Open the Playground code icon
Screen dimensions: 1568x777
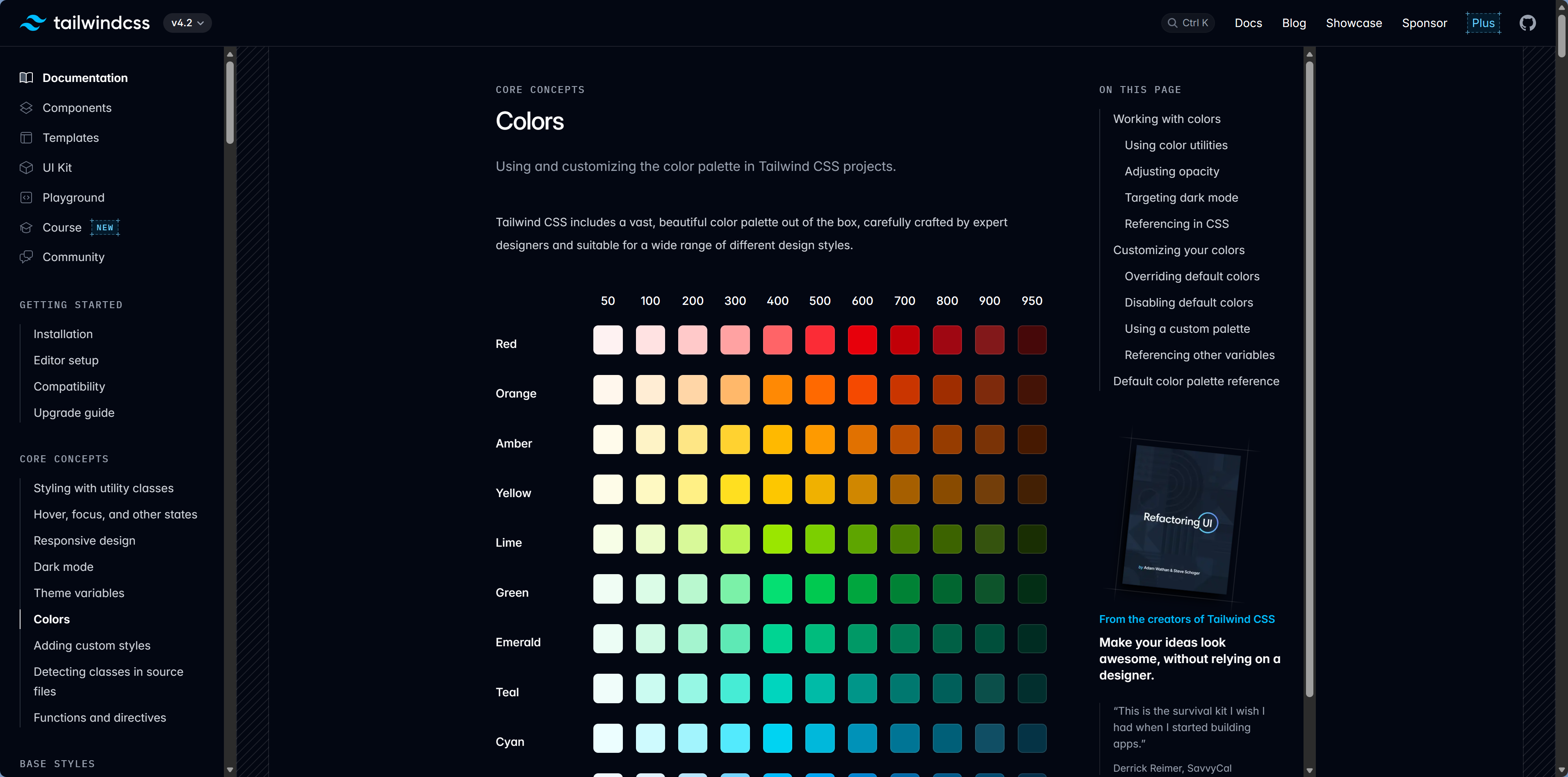pyautogui.click(x=26, y=198)
